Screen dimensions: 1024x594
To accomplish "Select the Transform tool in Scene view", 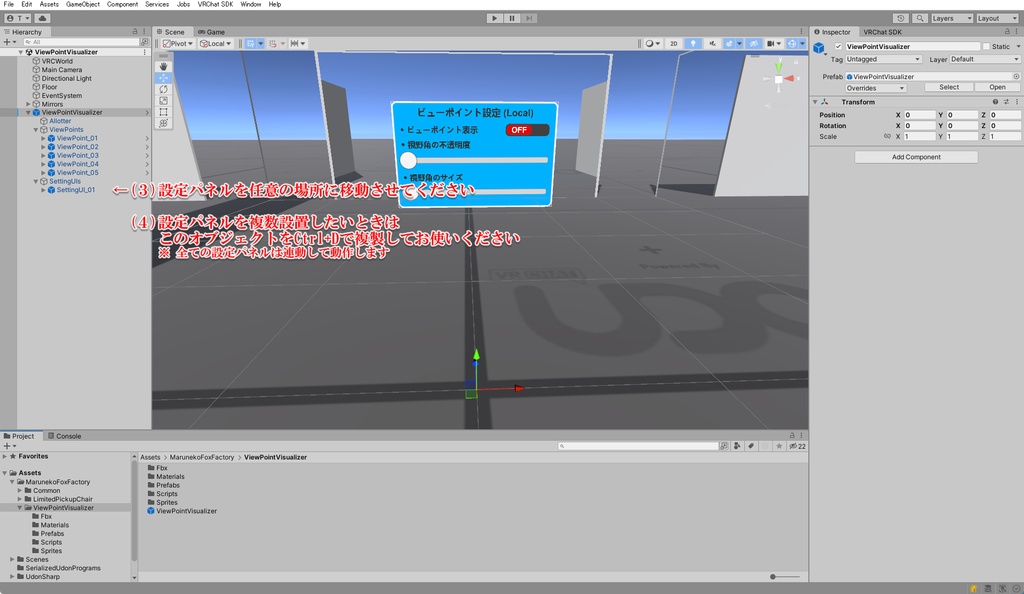I will click(163, 123).
